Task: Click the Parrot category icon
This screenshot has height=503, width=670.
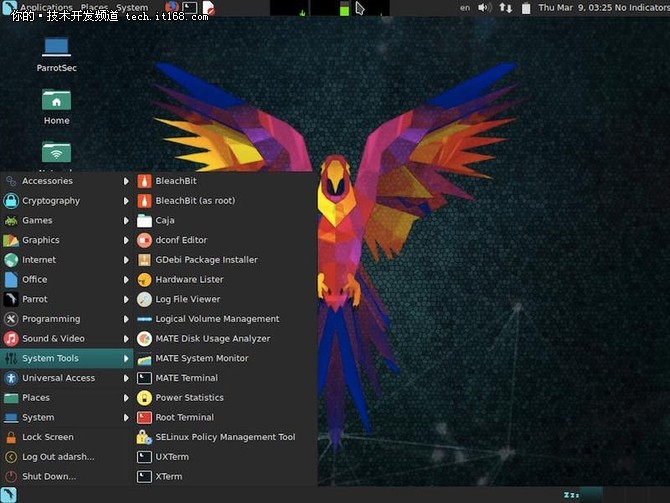Action: tap(11, 299)
